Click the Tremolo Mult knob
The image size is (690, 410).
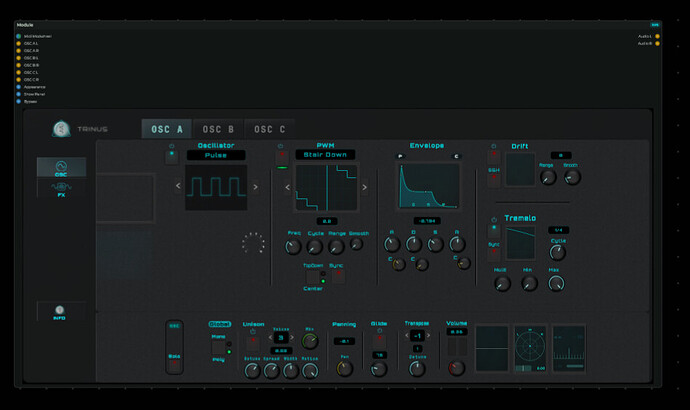(x=502, y=284)
